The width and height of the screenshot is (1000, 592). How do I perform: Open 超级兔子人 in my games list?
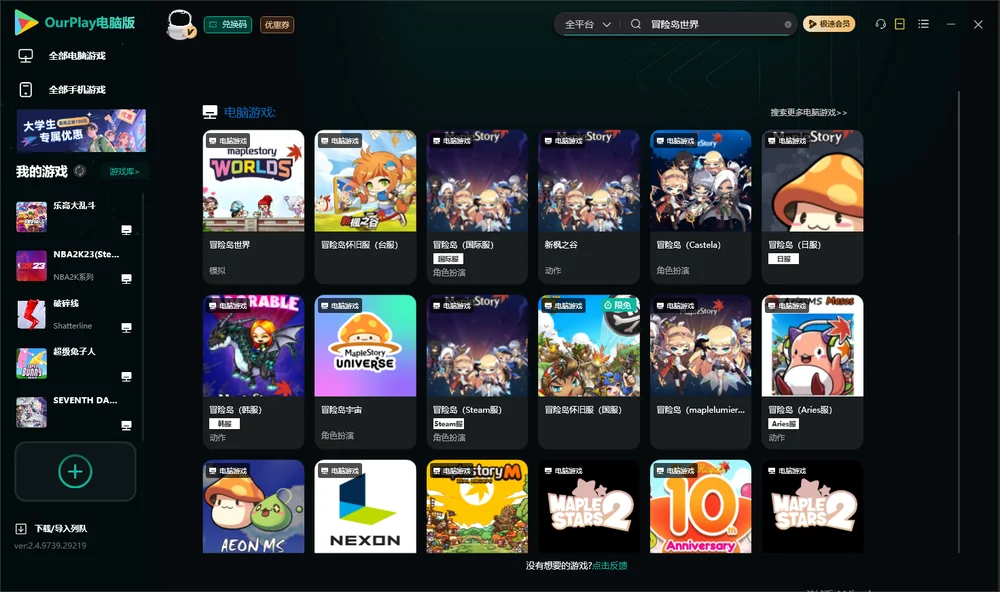(75, 363)
